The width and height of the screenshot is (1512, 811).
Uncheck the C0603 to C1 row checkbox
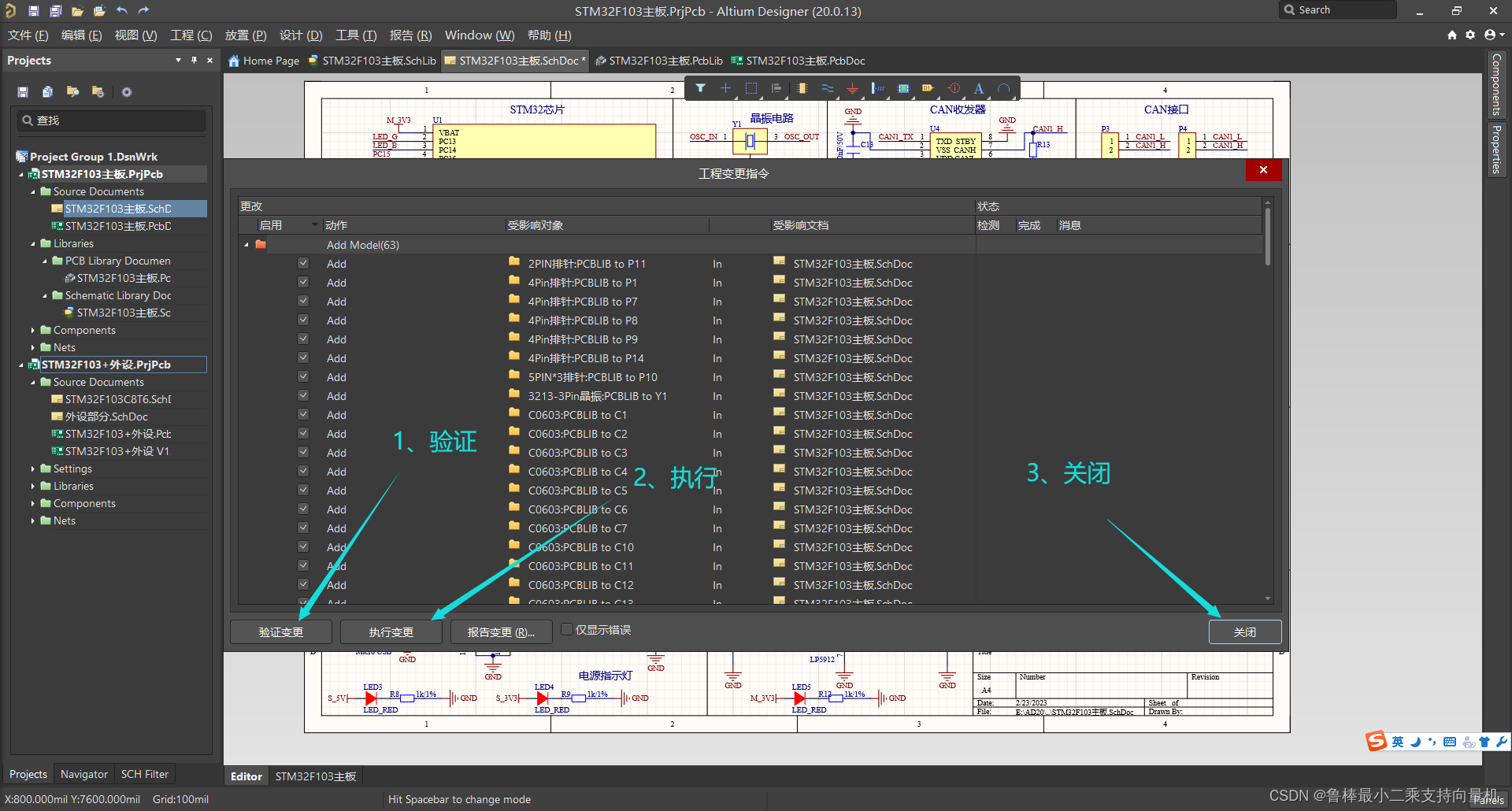tap(303, 414)
